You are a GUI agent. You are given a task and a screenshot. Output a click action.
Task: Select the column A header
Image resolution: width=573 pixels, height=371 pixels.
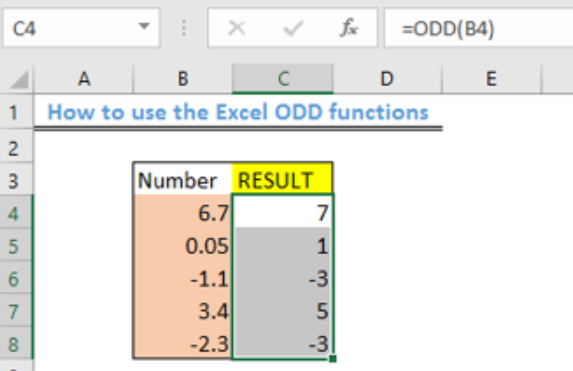point(84,79)
